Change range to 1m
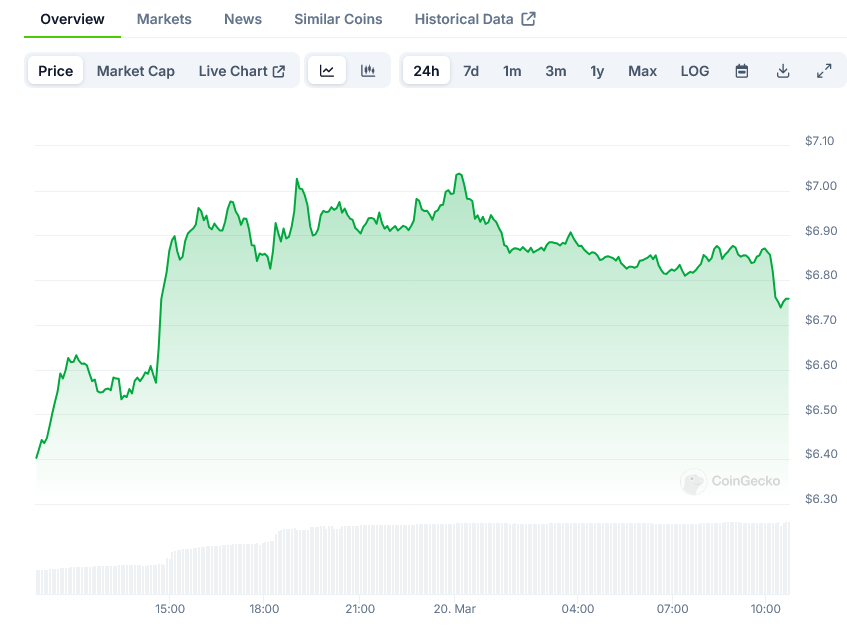The image size is (847, 630). pyautogui.click(x=512, y=71)
